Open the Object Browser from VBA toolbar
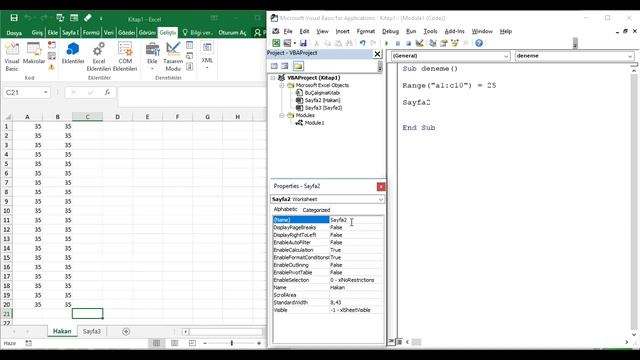 coord(454,43)
